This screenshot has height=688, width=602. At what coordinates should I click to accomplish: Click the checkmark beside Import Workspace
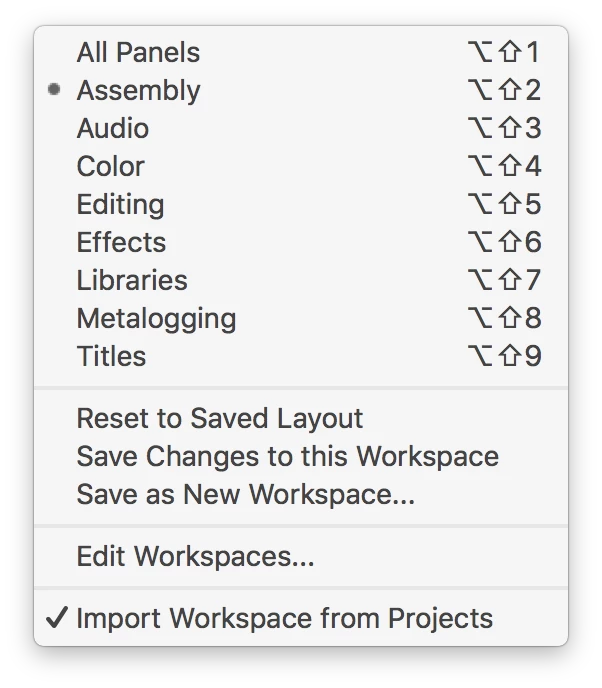click(x=56, y=618)
